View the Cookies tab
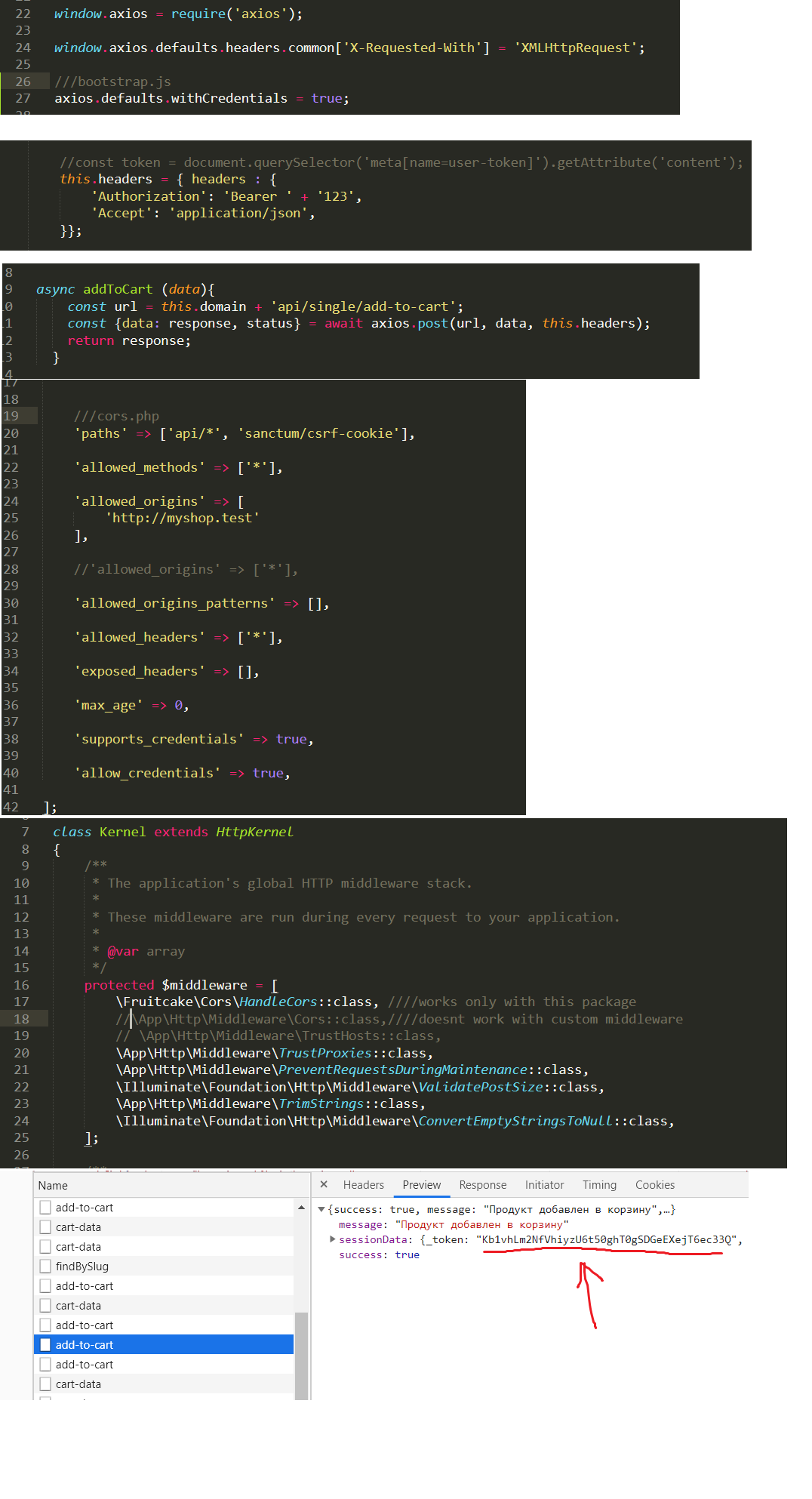Screen dimensions: 812x1499 coord(654,1185)
